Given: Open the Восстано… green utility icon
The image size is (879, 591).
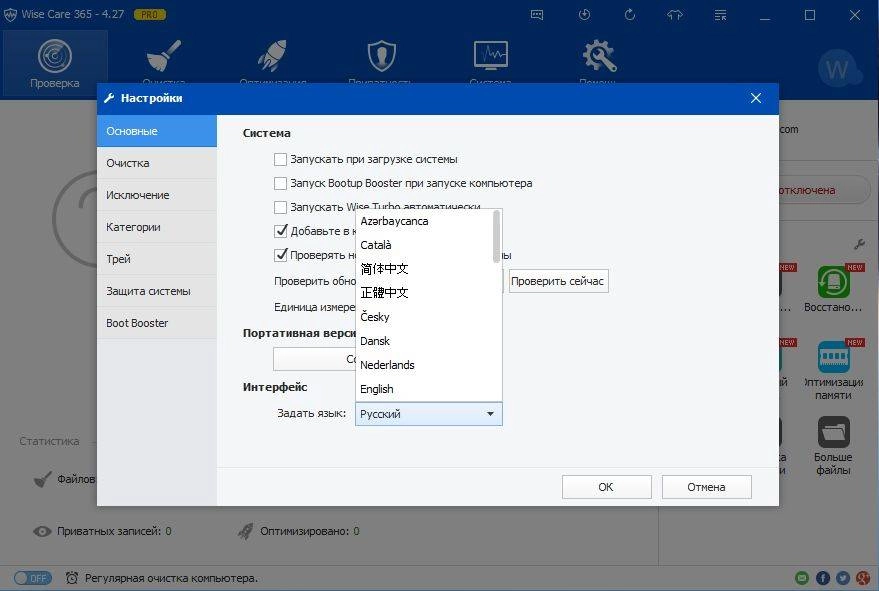Looking at the screenshot, I should click(x=833, y=282).
